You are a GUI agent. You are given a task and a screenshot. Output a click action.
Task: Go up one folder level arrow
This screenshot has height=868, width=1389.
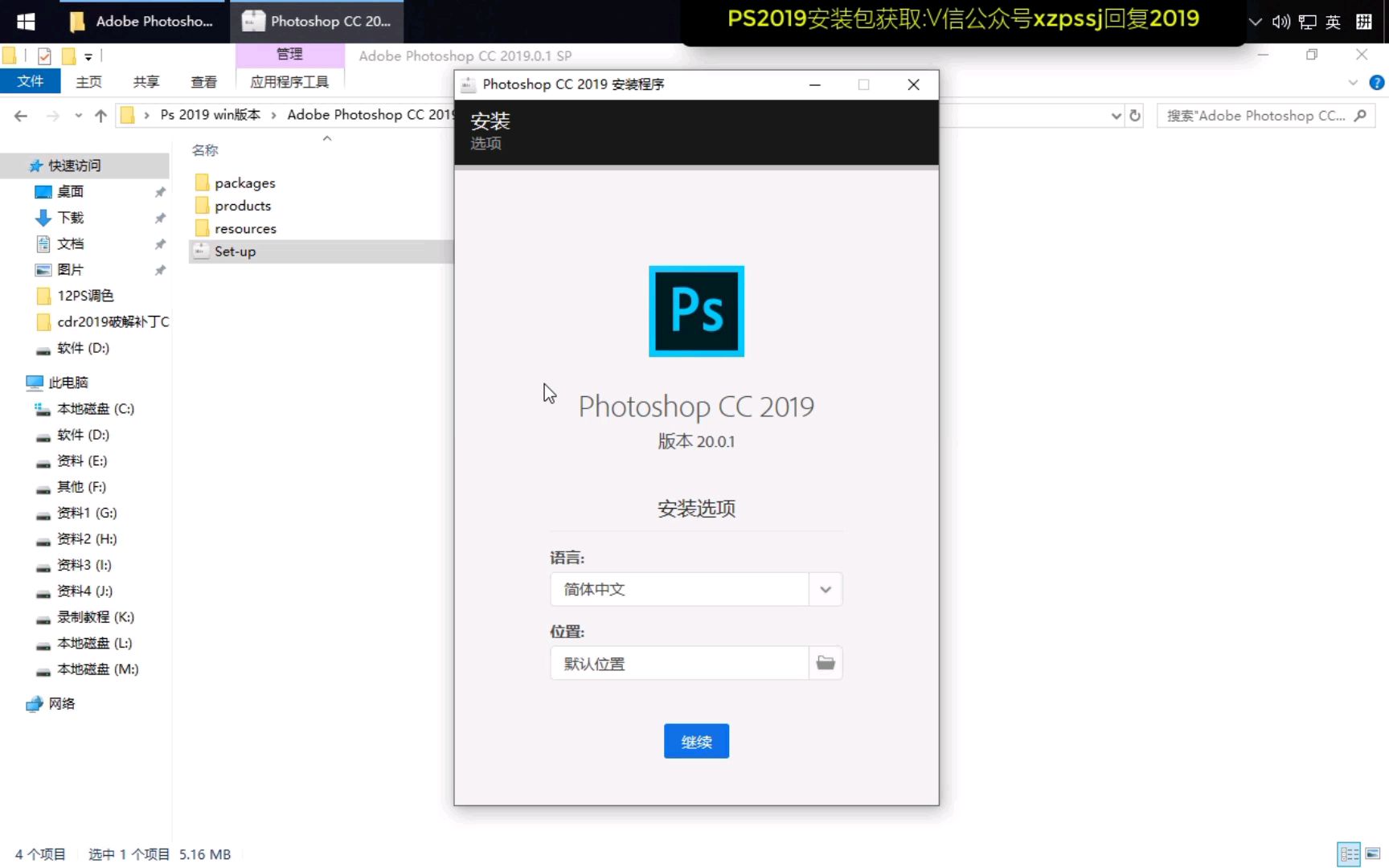[x=100, y=116]
